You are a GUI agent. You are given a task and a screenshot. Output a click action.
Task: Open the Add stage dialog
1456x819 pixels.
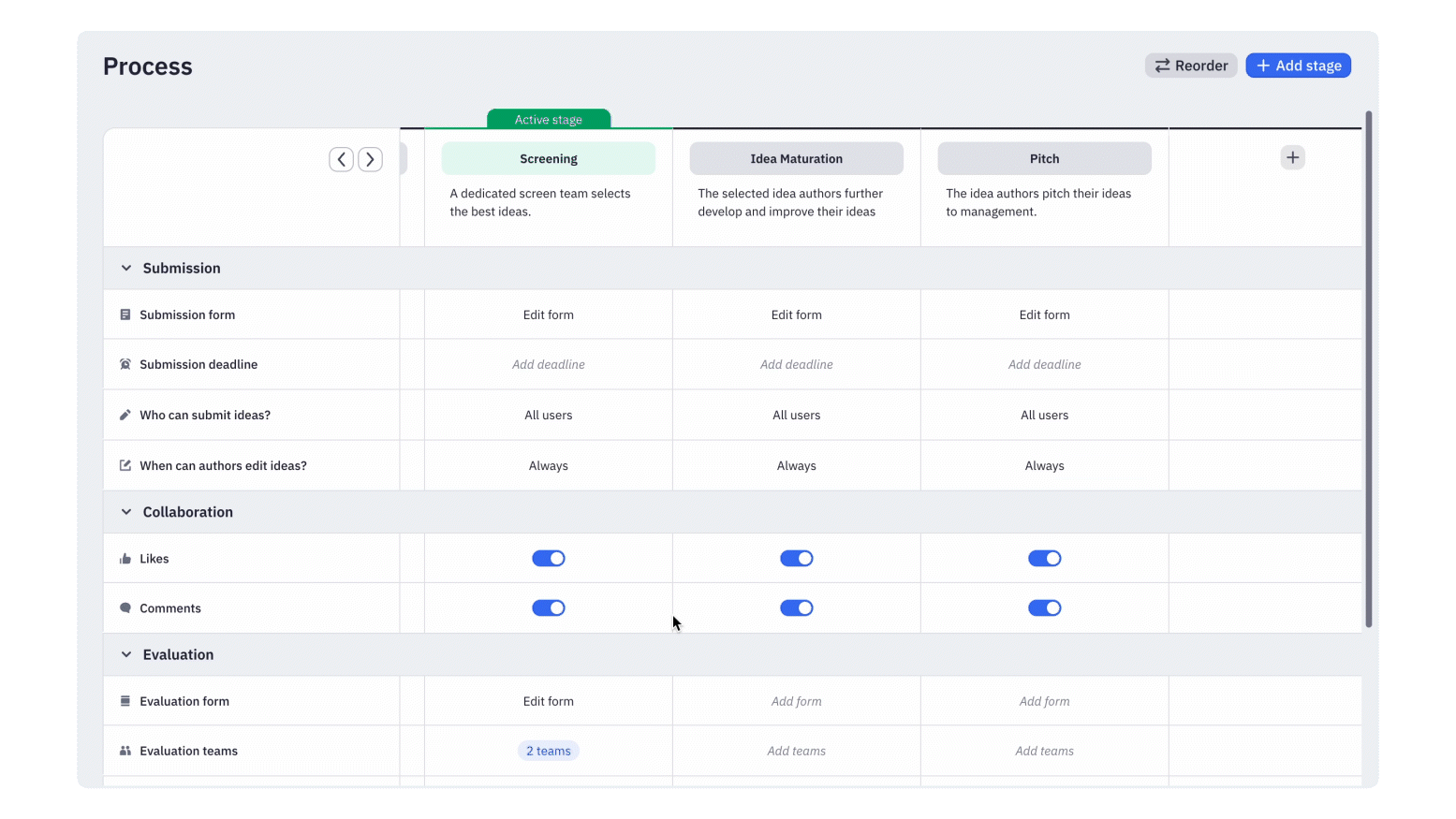tap(1299, 65)
